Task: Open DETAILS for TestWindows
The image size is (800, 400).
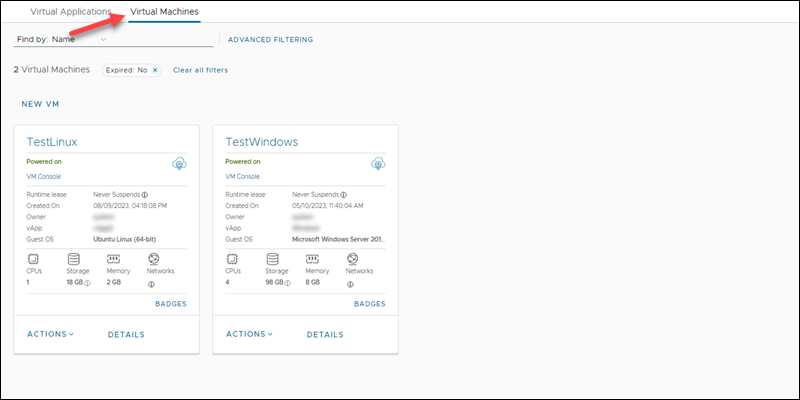Action: pyautogui.click(x=325, y=335)
